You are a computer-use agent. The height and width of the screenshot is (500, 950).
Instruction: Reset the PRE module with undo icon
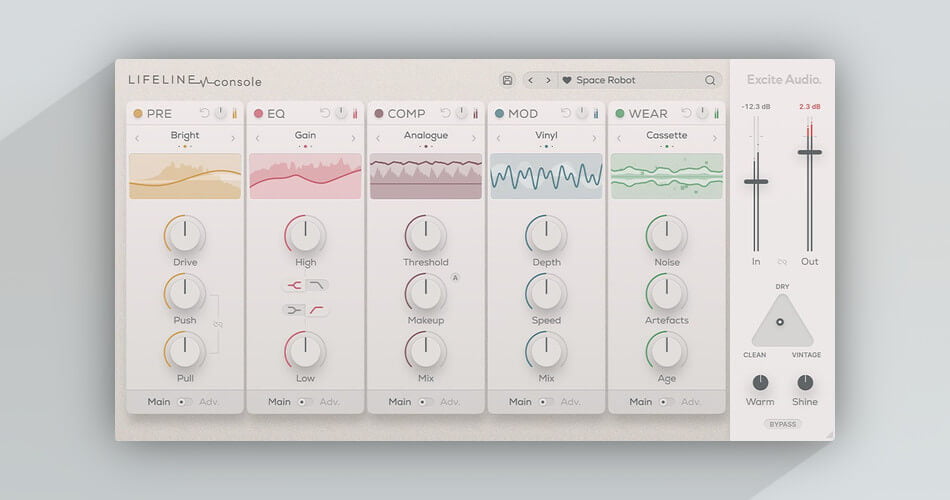tap(205, 113)
